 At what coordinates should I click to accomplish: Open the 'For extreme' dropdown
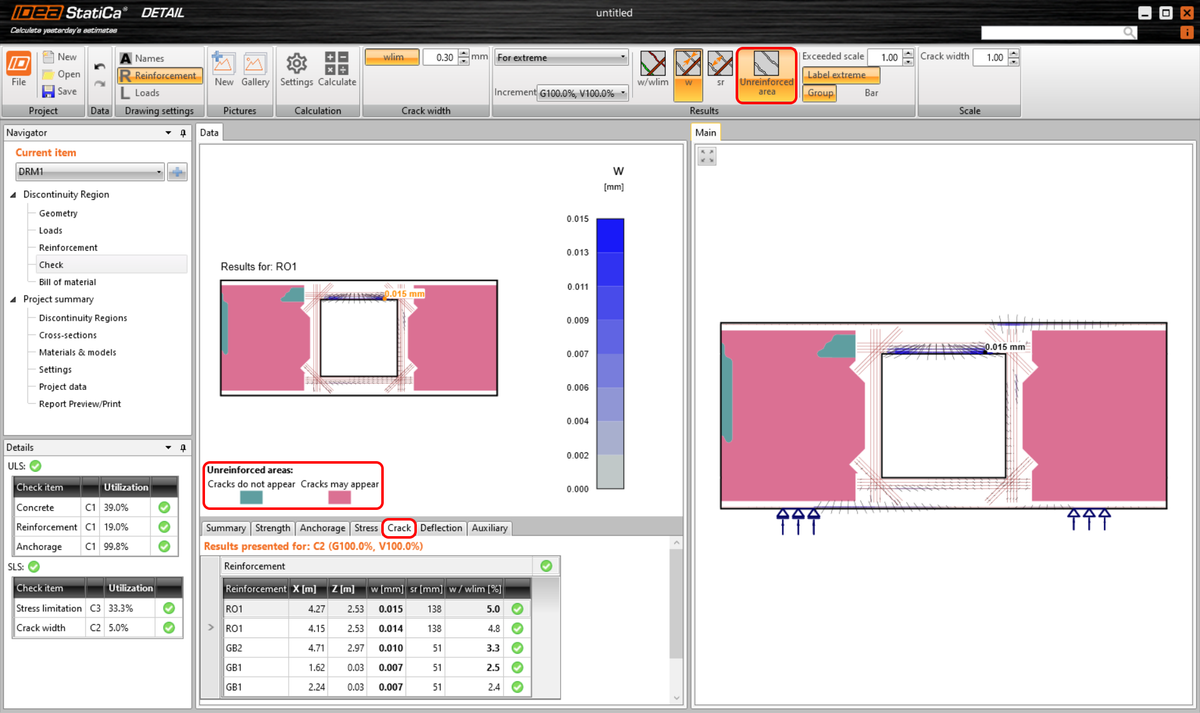tap(560, 57)
